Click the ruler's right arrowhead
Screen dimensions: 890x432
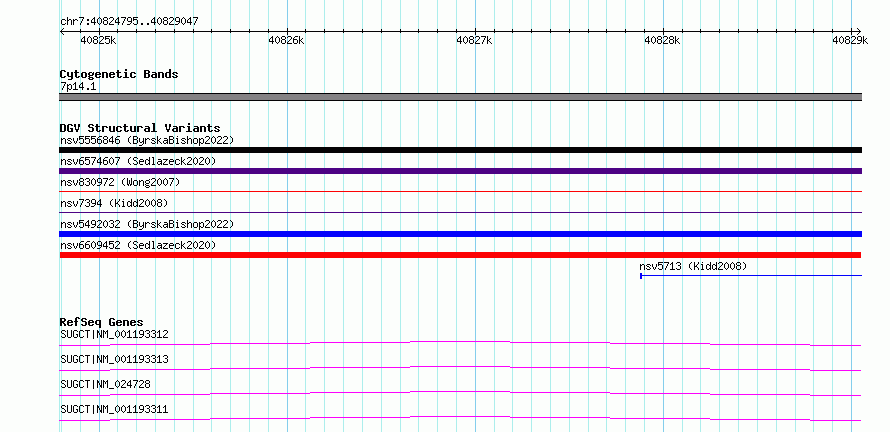(859, 31)
